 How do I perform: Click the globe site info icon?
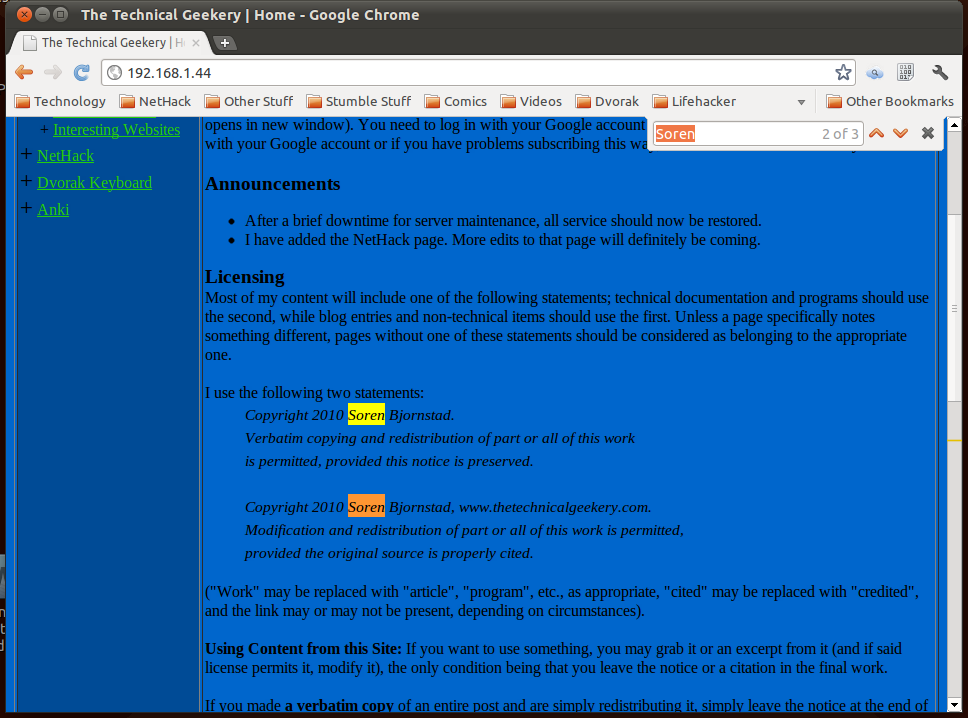[114, 73]
